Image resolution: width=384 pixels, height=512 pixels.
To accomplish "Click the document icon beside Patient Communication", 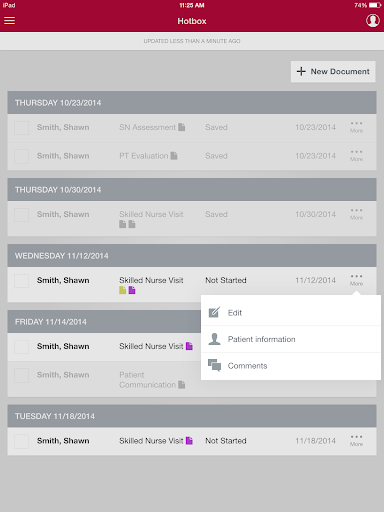I will click(182, 385).
